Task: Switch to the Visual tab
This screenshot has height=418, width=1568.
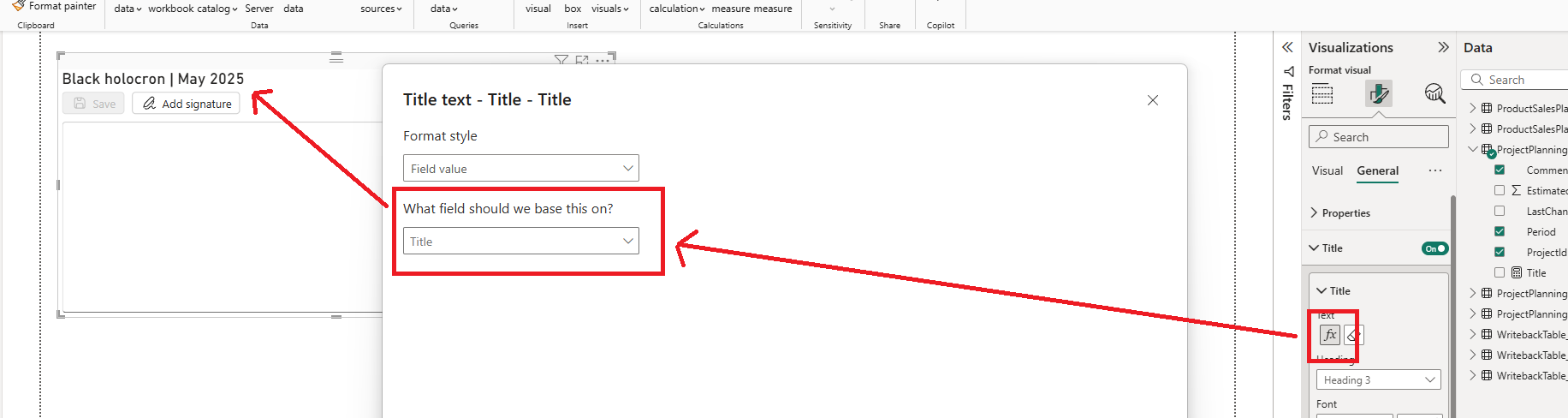Action: pyautogui.click(x=1327, y=170)
